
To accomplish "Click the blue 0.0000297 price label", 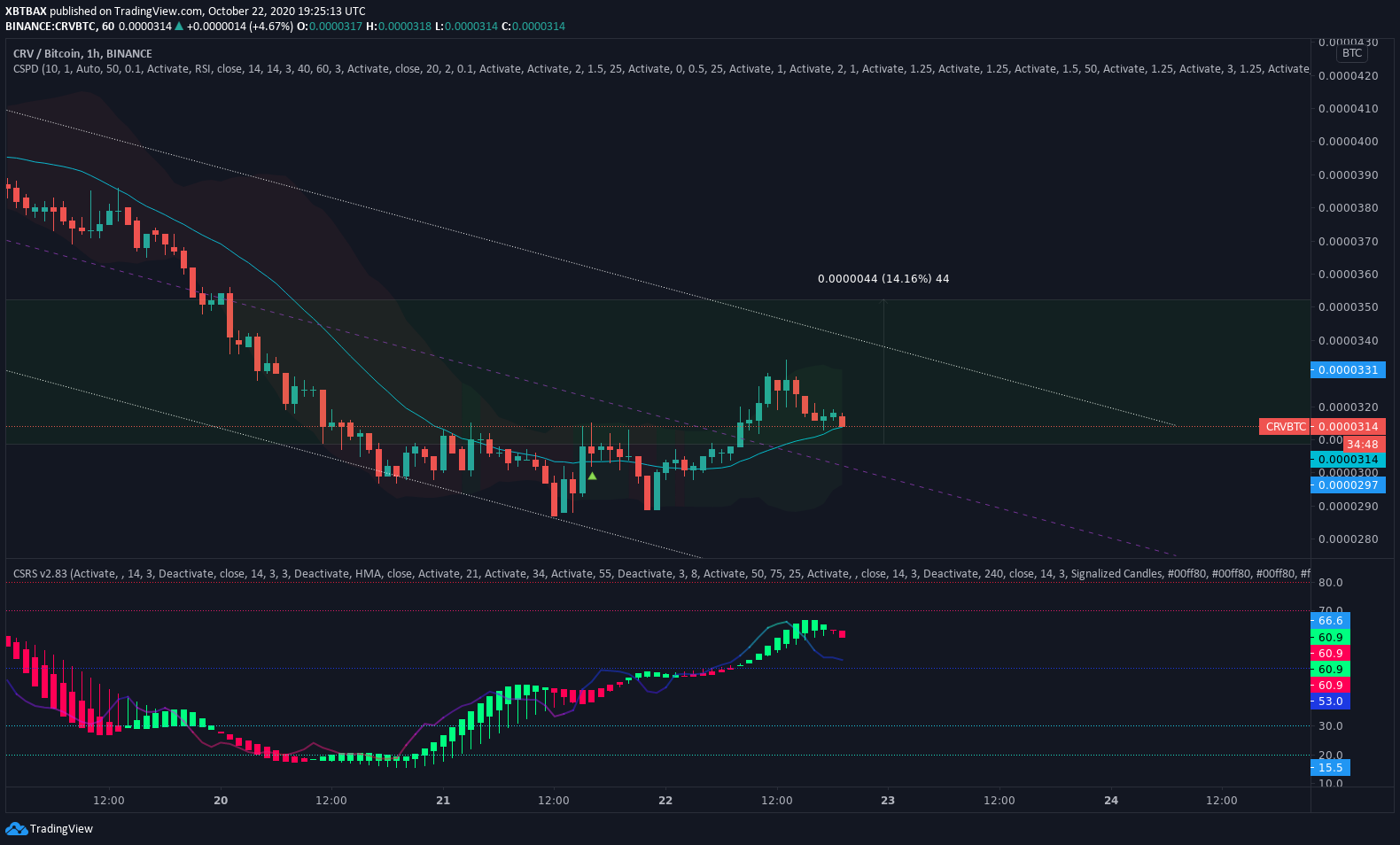I will pyautogui.click(x=1348, y=485).
